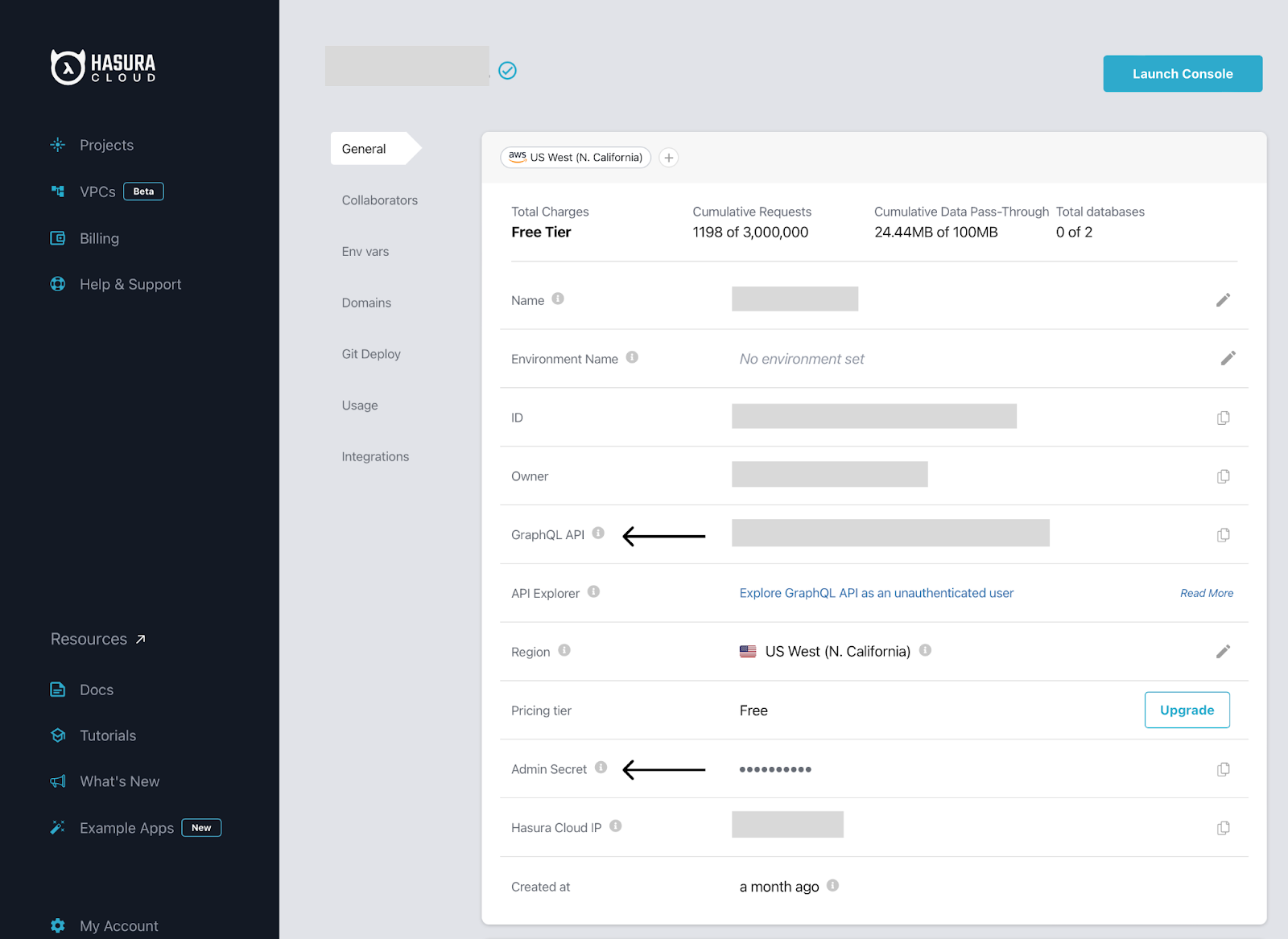Click the Billing wallet icon

pos(58,238)
